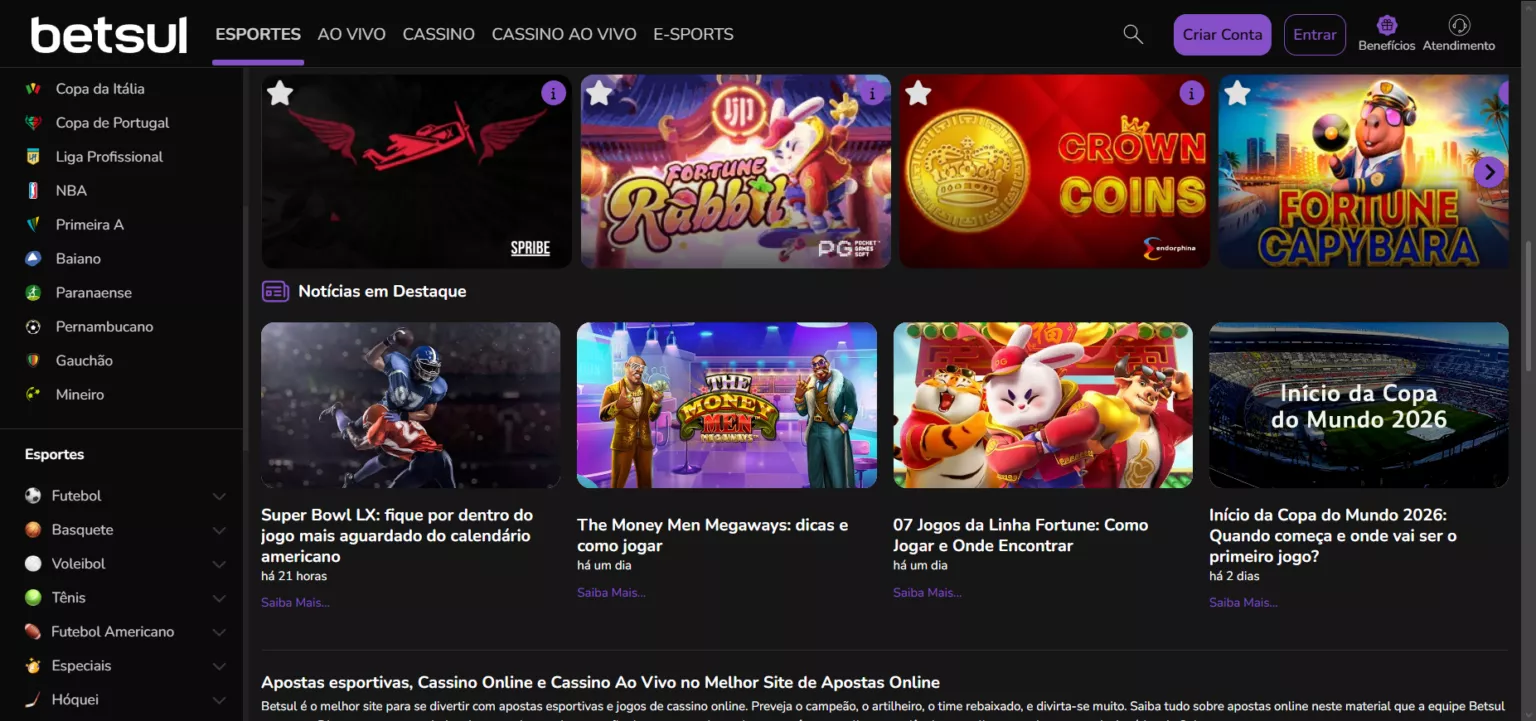Click the search magnifier icon
Screen dimensions: 1536x721
coord(1133,34)
